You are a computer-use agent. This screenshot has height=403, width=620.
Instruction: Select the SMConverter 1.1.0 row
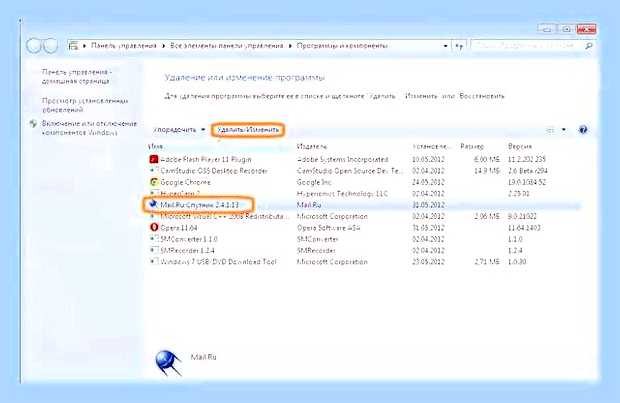364,239
